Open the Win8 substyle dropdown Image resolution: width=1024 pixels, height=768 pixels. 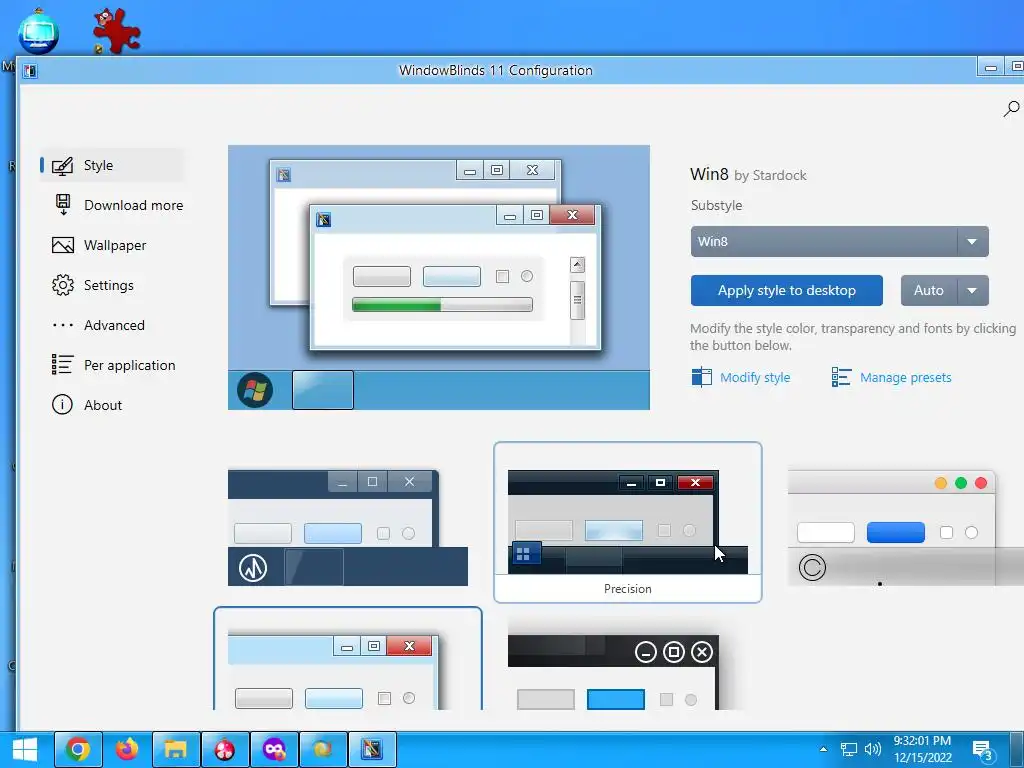click(839, 242)
